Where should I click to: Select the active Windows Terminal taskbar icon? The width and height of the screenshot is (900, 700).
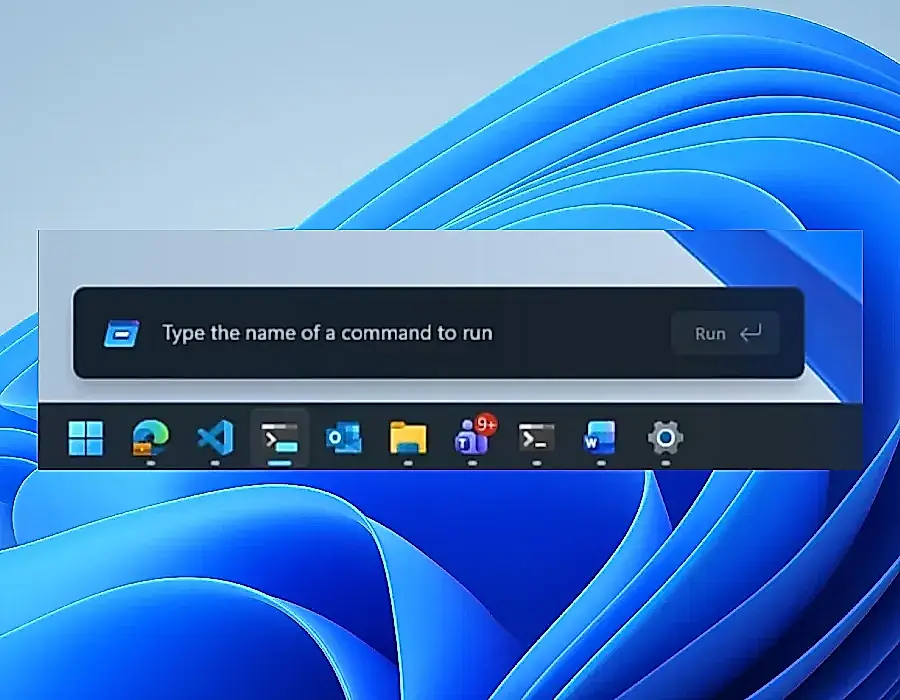[x=280, y=438]
